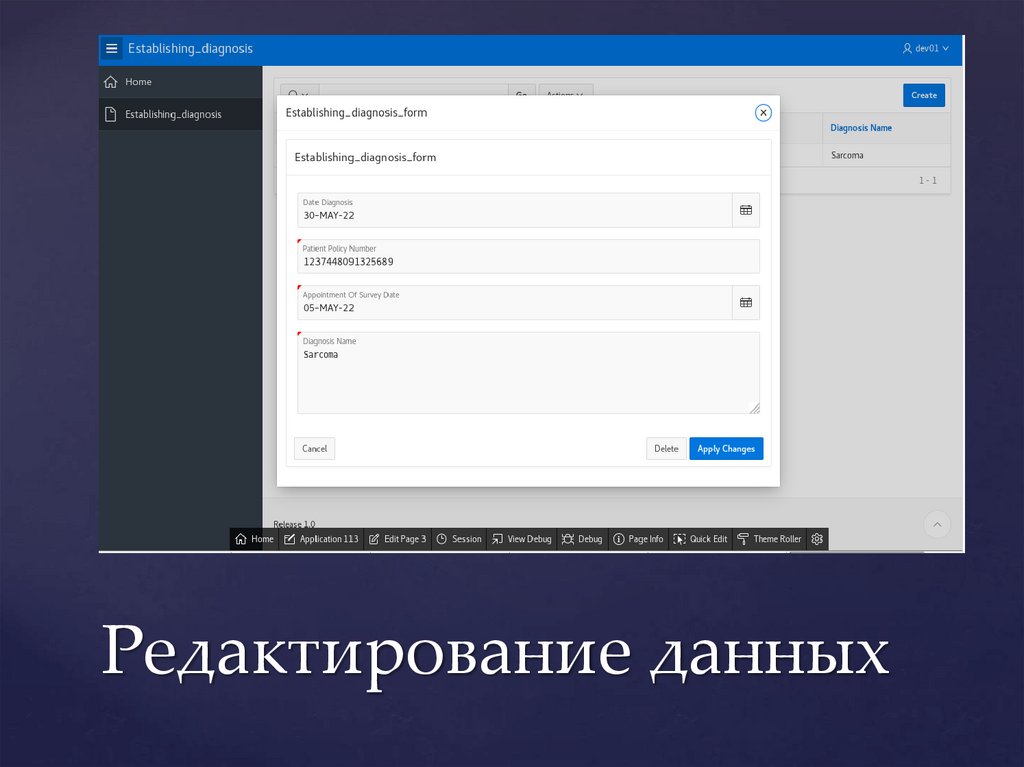Activate Quick Edit mode

[x=699, y=539]
